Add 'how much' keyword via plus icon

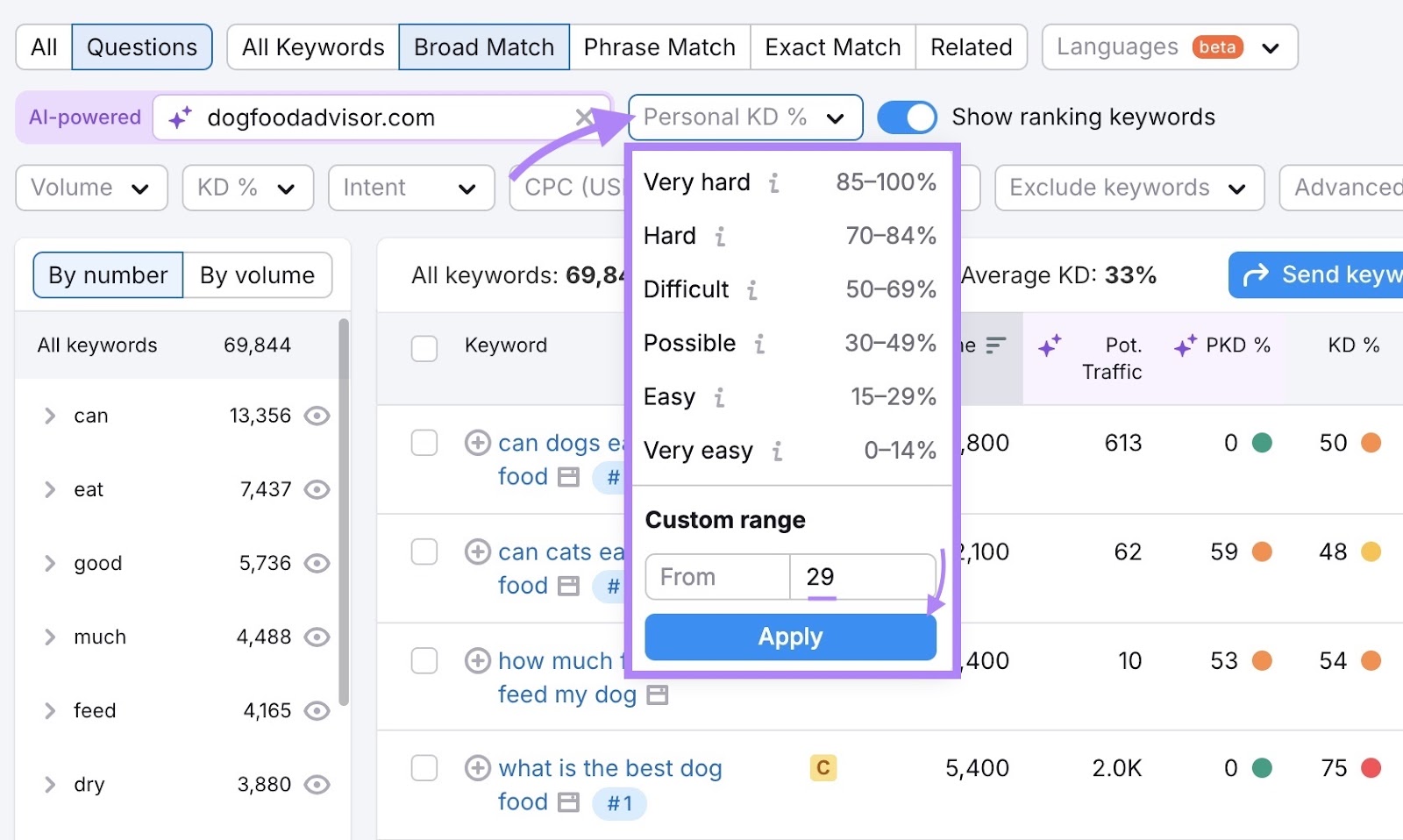(477, 660)
